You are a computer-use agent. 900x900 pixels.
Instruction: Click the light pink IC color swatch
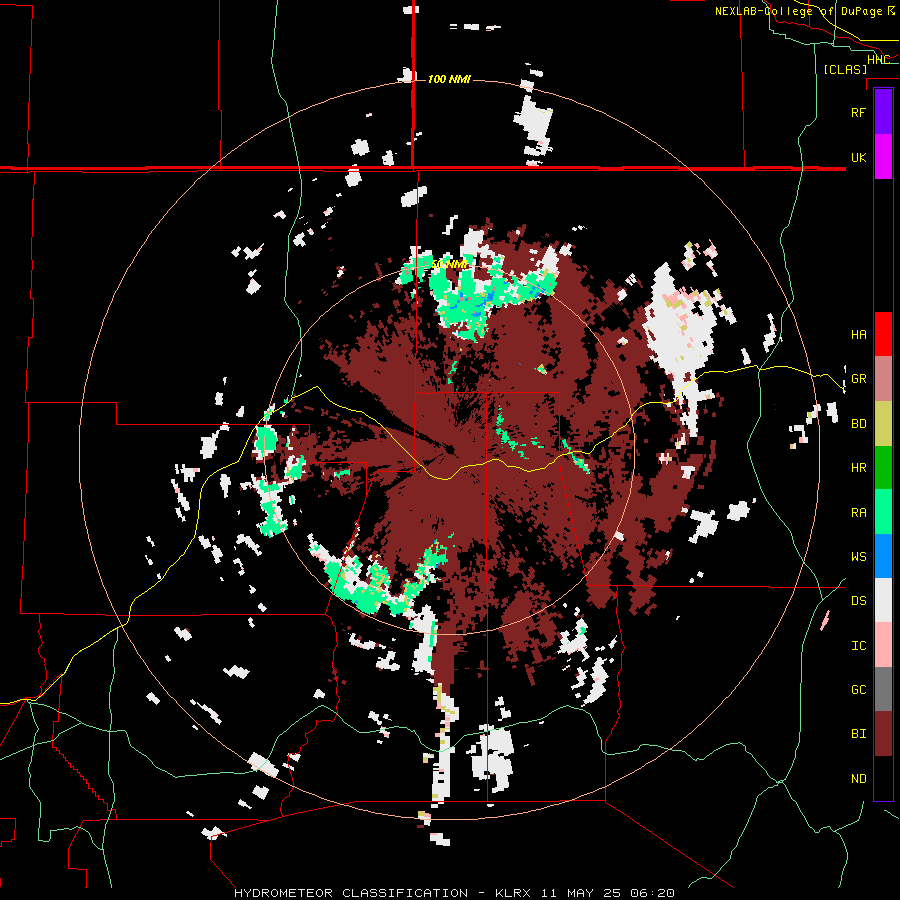pyautogui.click(x=883, y=645)
